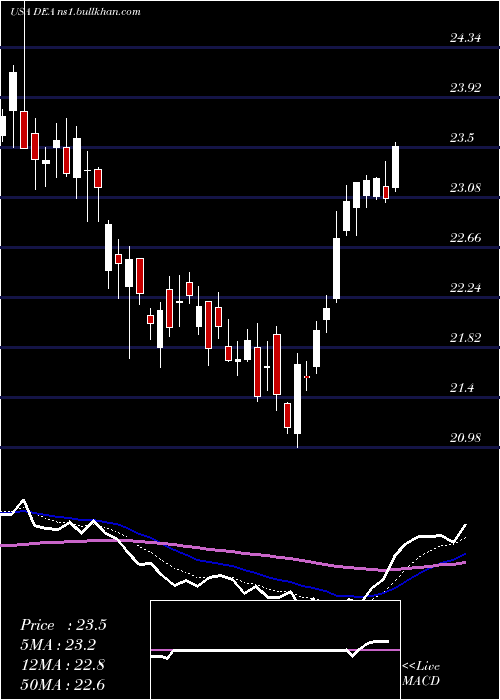Screen dimensions: 500x700
Task: Click the 24.34 price axis label
Action: 466,38
